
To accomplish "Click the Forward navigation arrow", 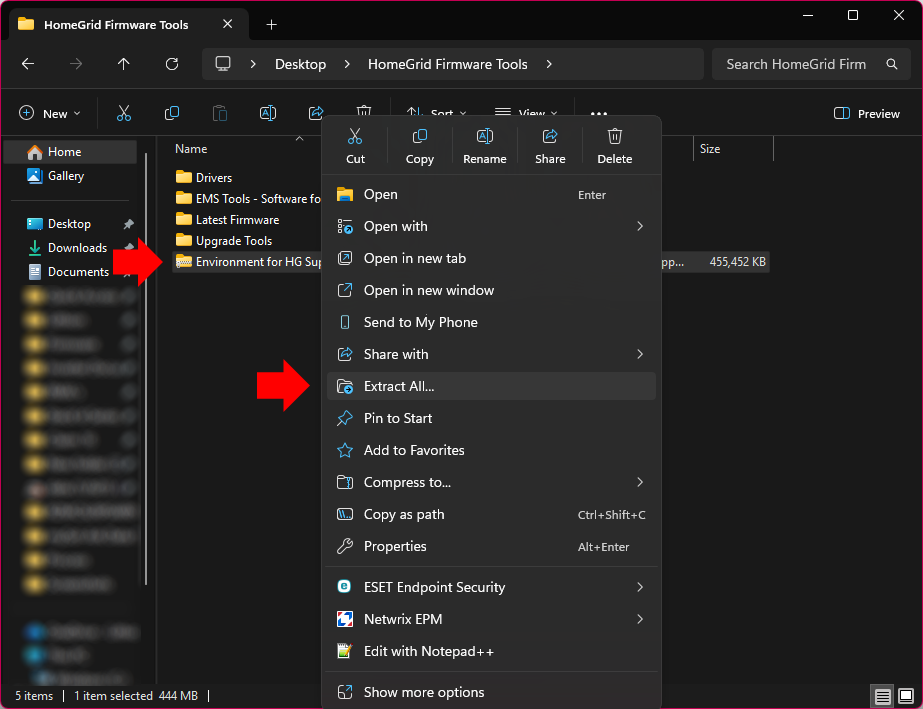I will pyautogui.click(x=76, y=64).
